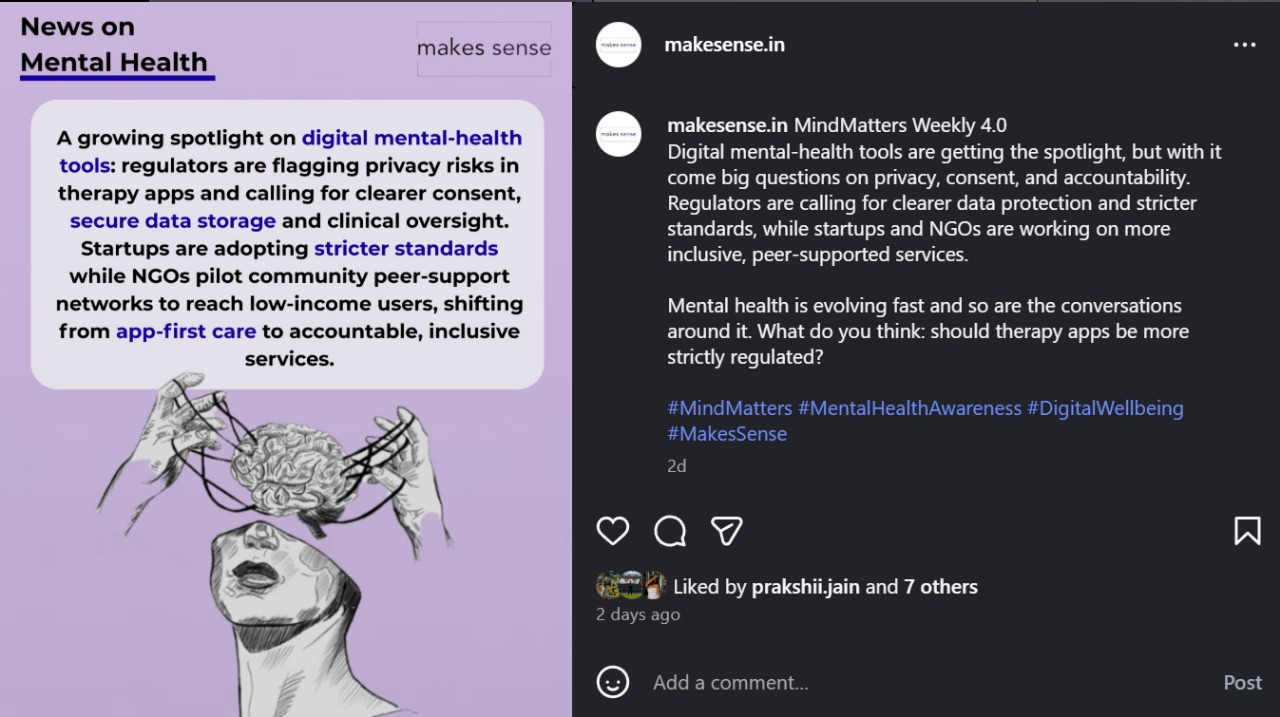Viewport: 1280px width, 717px height.
Task: Share the post via paper plane icon
Action: click(x=727, y=530)
